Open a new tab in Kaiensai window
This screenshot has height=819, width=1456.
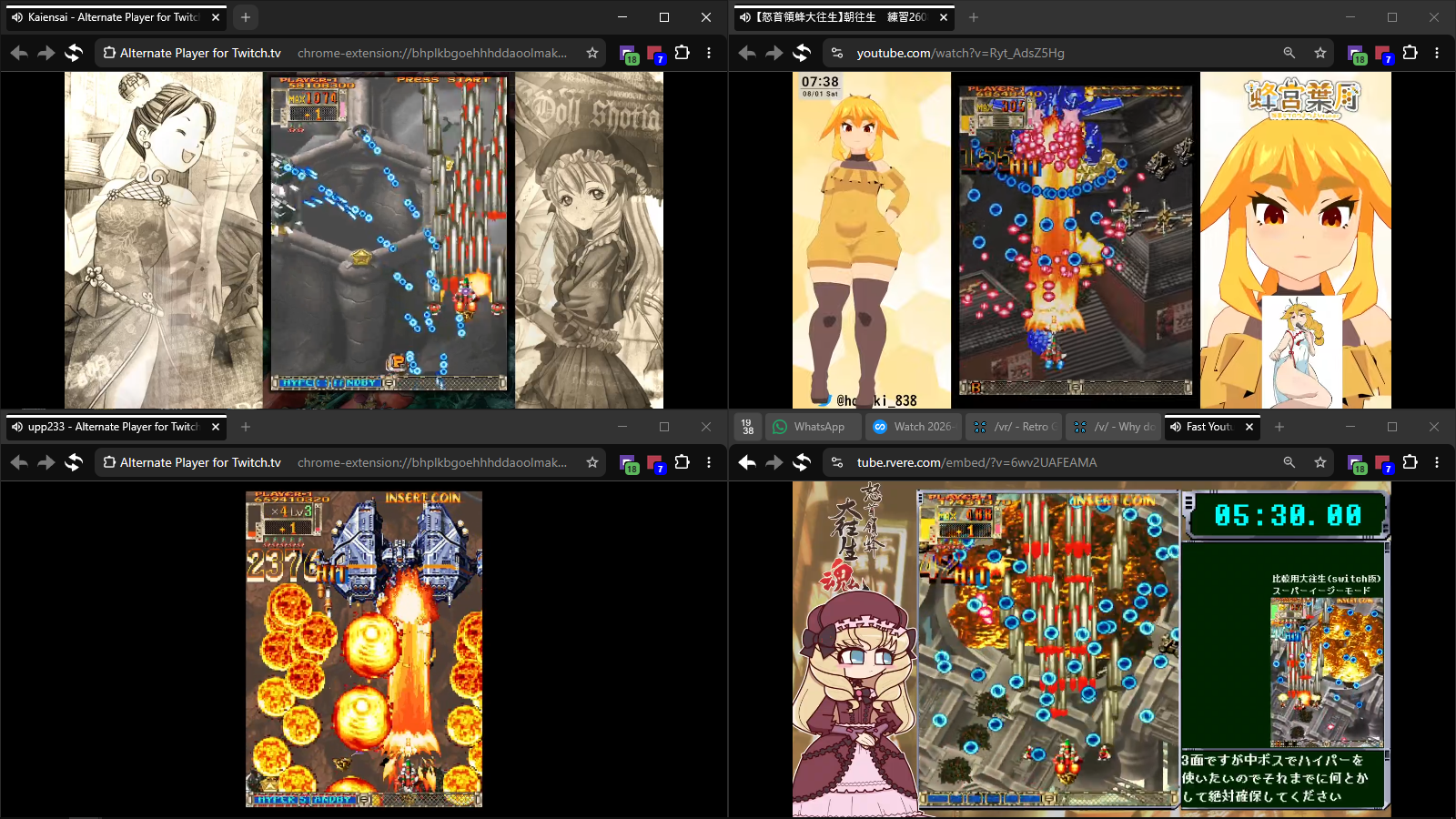tap(246, 17)
